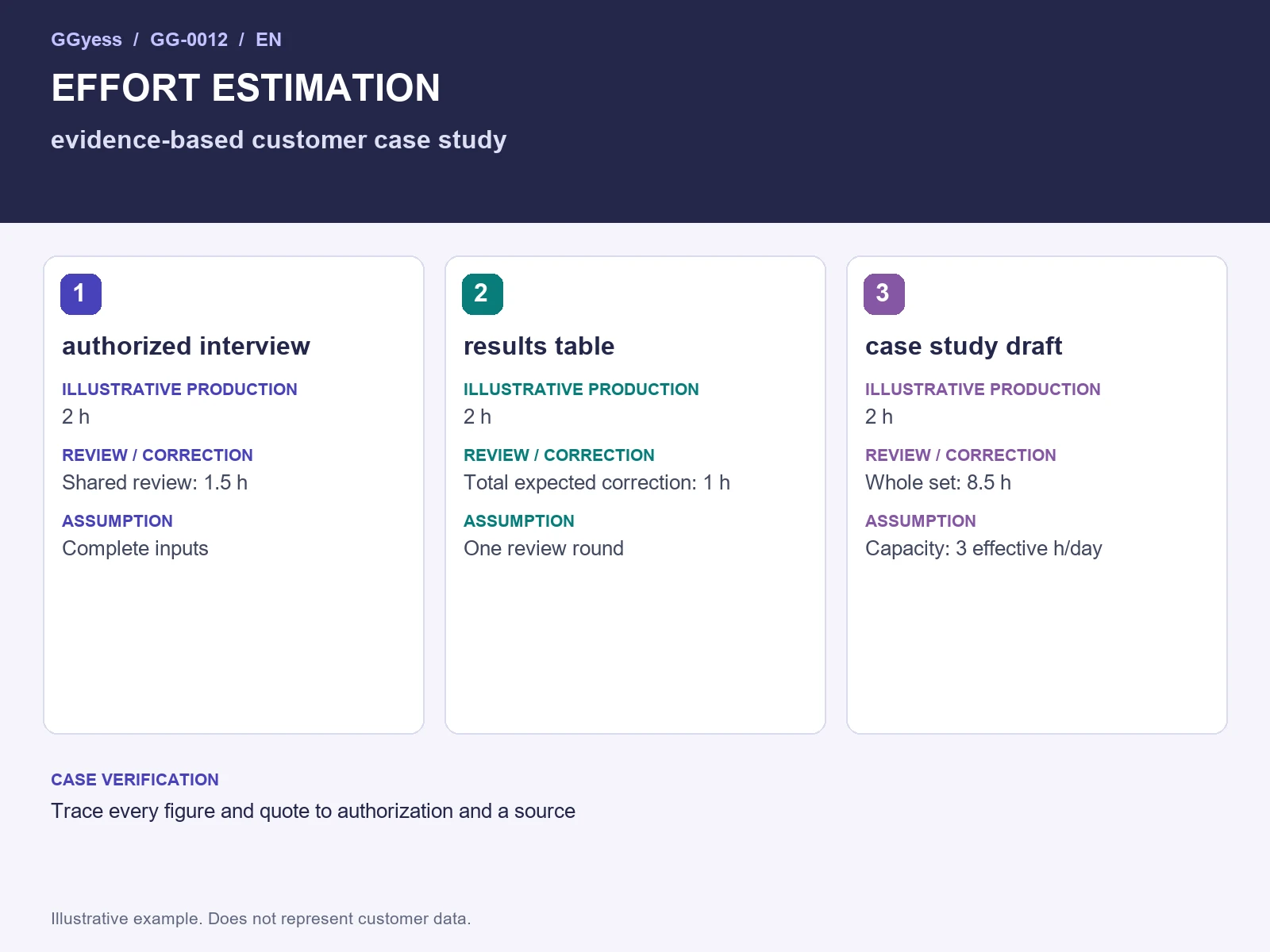Click the step 3 number badge
Viewport: 1270px width, 952px height.
[884, 294]
